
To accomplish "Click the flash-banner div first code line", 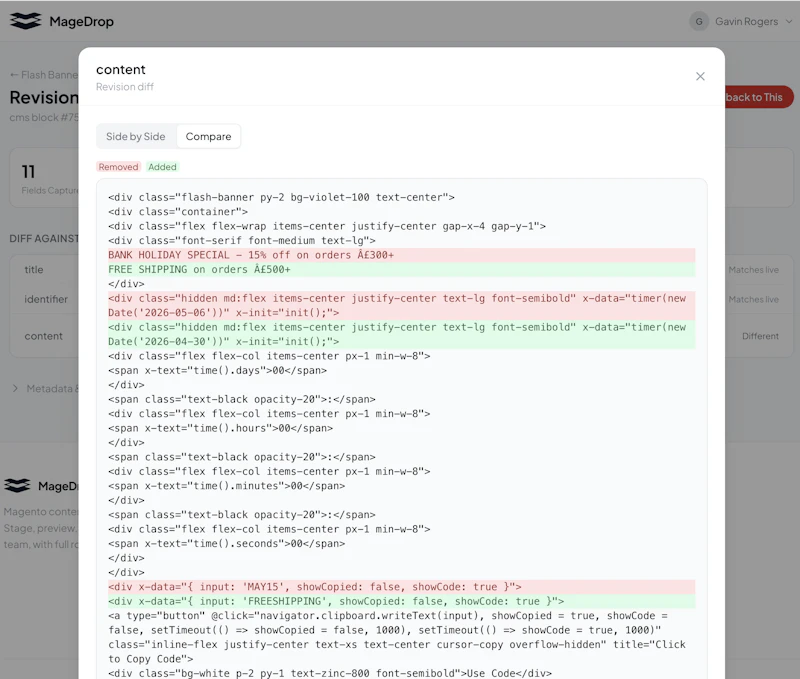I will [x=281, y=197].
